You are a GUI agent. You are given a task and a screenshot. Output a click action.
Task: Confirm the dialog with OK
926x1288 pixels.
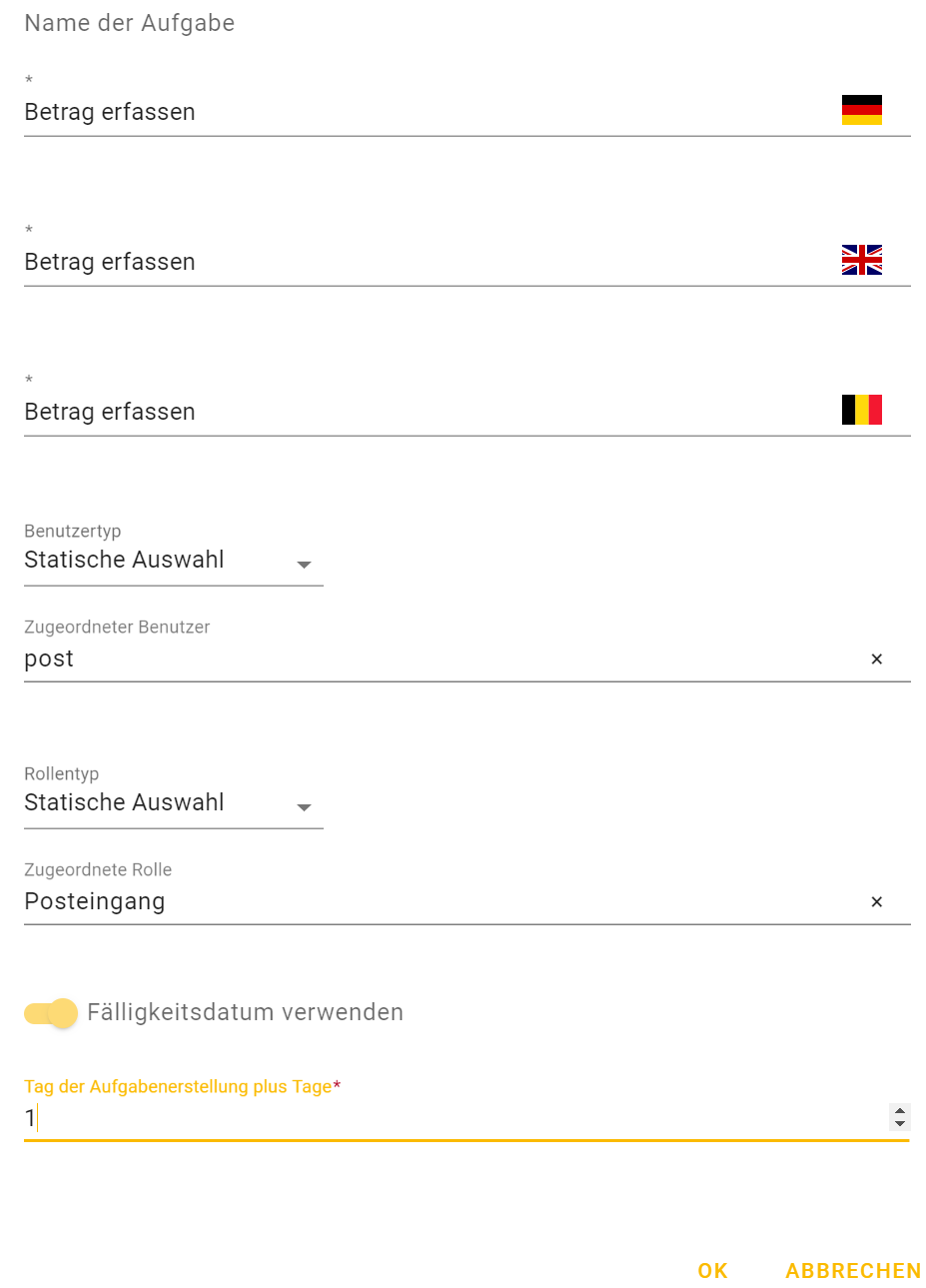(712, 1271)
